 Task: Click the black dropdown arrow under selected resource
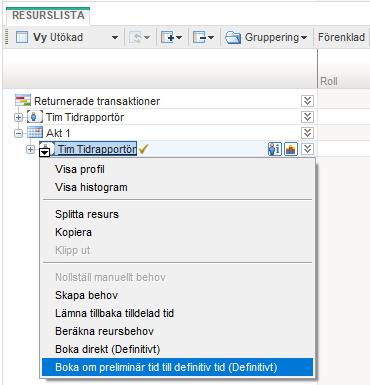tap(45, 152)
